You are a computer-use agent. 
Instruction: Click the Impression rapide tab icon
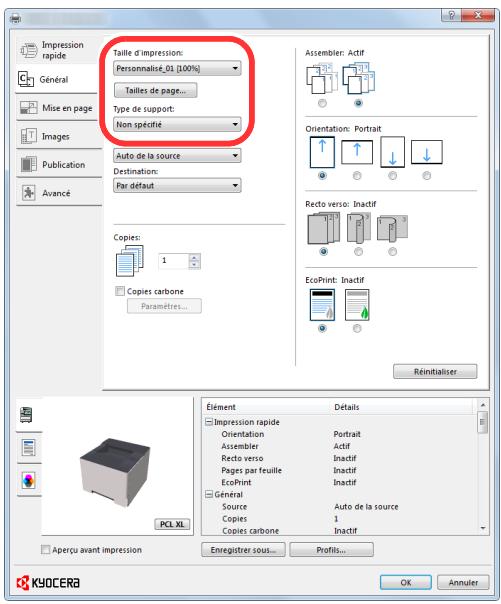[28, 50]
